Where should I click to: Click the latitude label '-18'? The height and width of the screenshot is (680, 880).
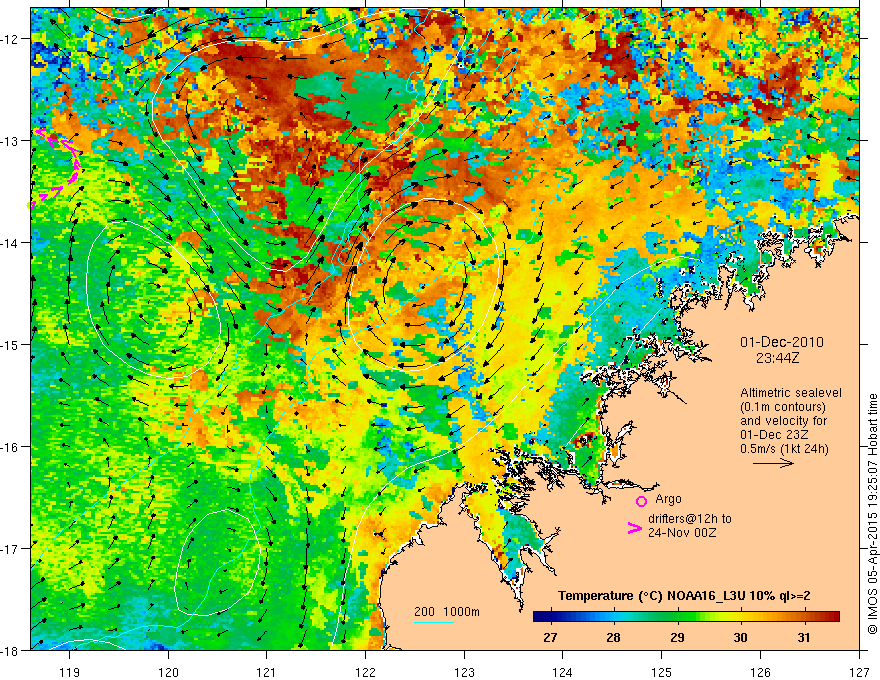point(10,650)
